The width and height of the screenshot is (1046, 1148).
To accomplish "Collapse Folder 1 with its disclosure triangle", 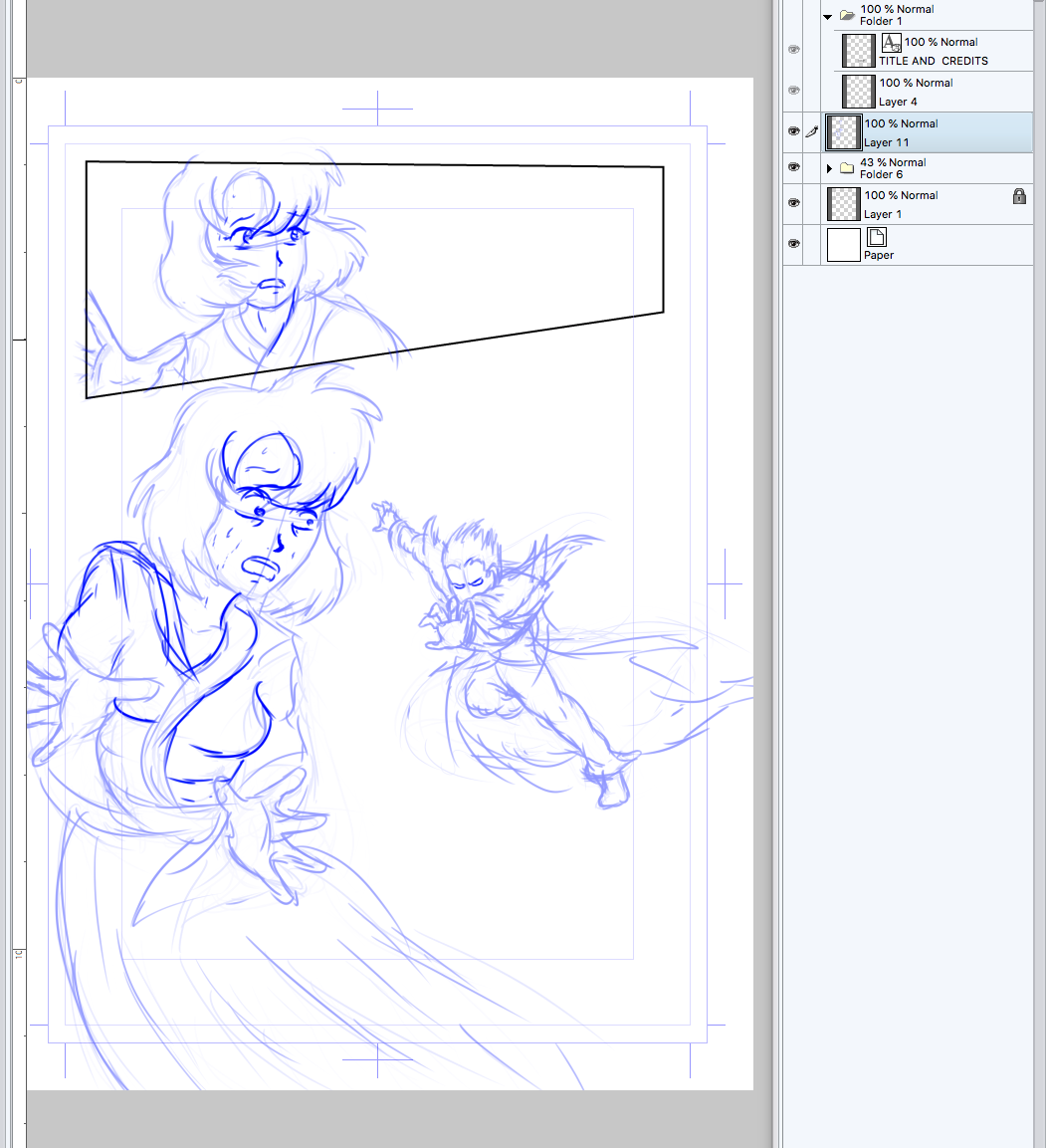I will pyautogui.click(x=827, y=16).
